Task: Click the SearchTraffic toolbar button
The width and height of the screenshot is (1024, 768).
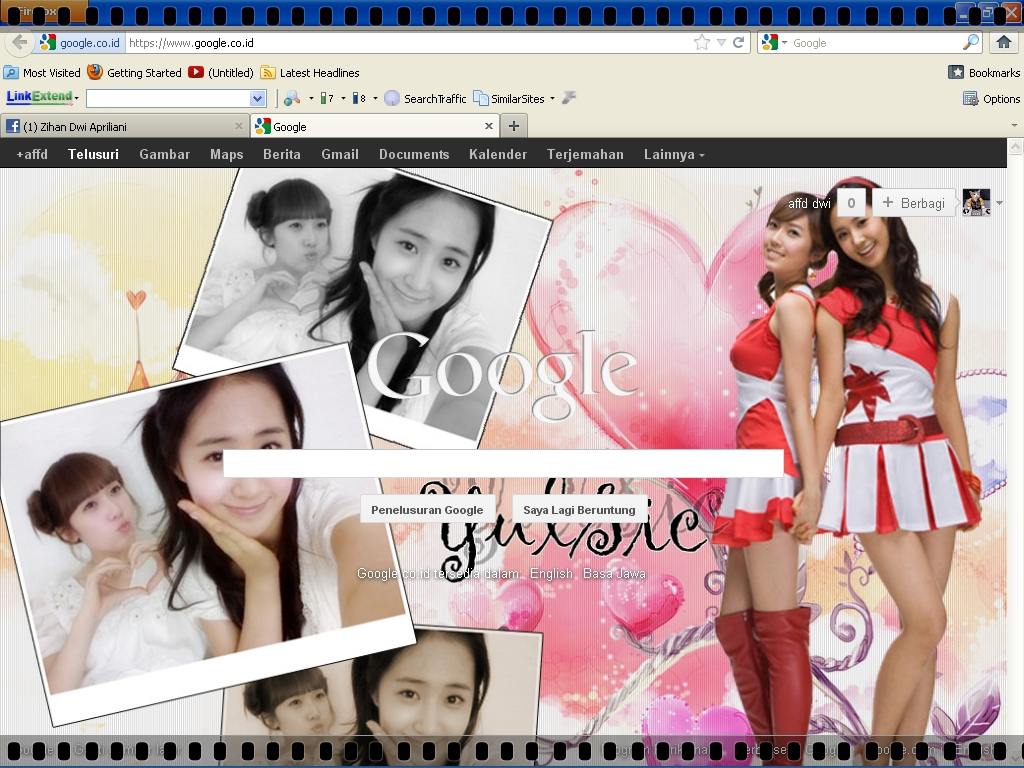Action: [425, 99]
